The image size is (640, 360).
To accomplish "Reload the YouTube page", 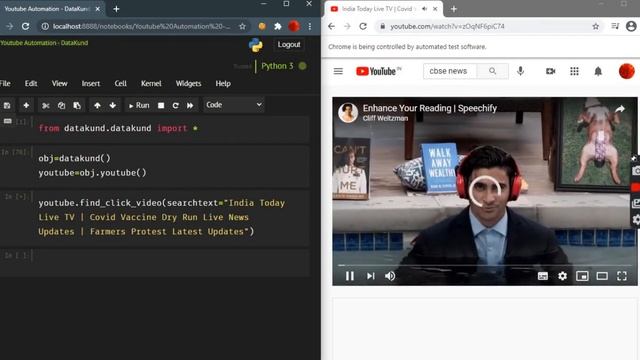I will pos(363,26).
